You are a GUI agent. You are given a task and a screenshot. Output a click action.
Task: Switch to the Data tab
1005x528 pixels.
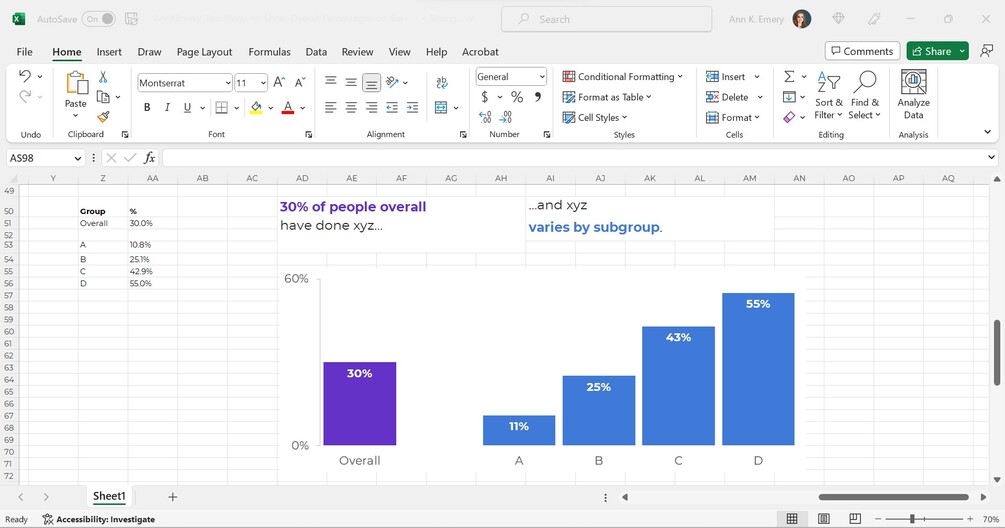coord(316,52)
